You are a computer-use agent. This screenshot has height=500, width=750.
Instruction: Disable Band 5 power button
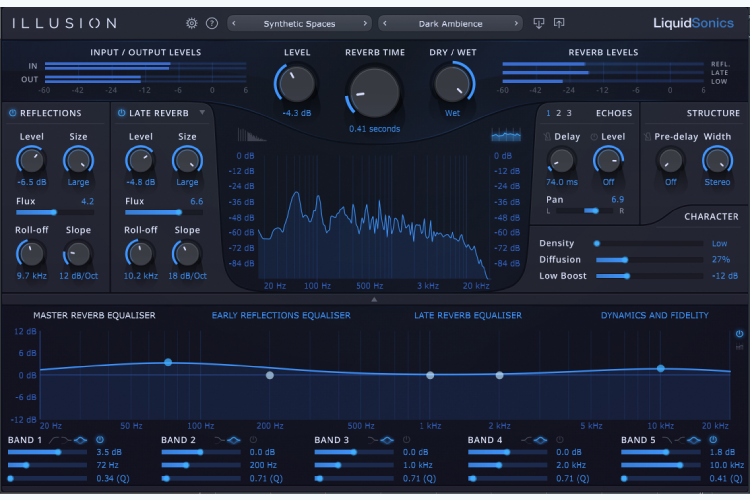[x=713, y=440]
